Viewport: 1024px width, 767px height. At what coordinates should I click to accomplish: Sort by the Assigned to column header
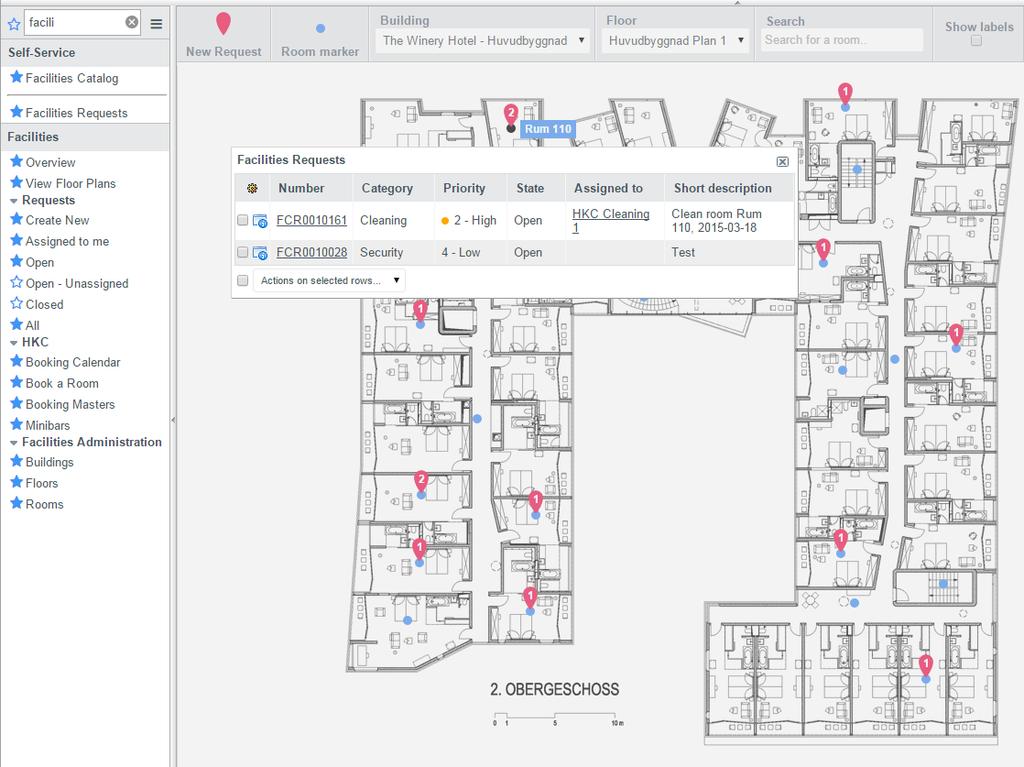(x=608, y=188)
